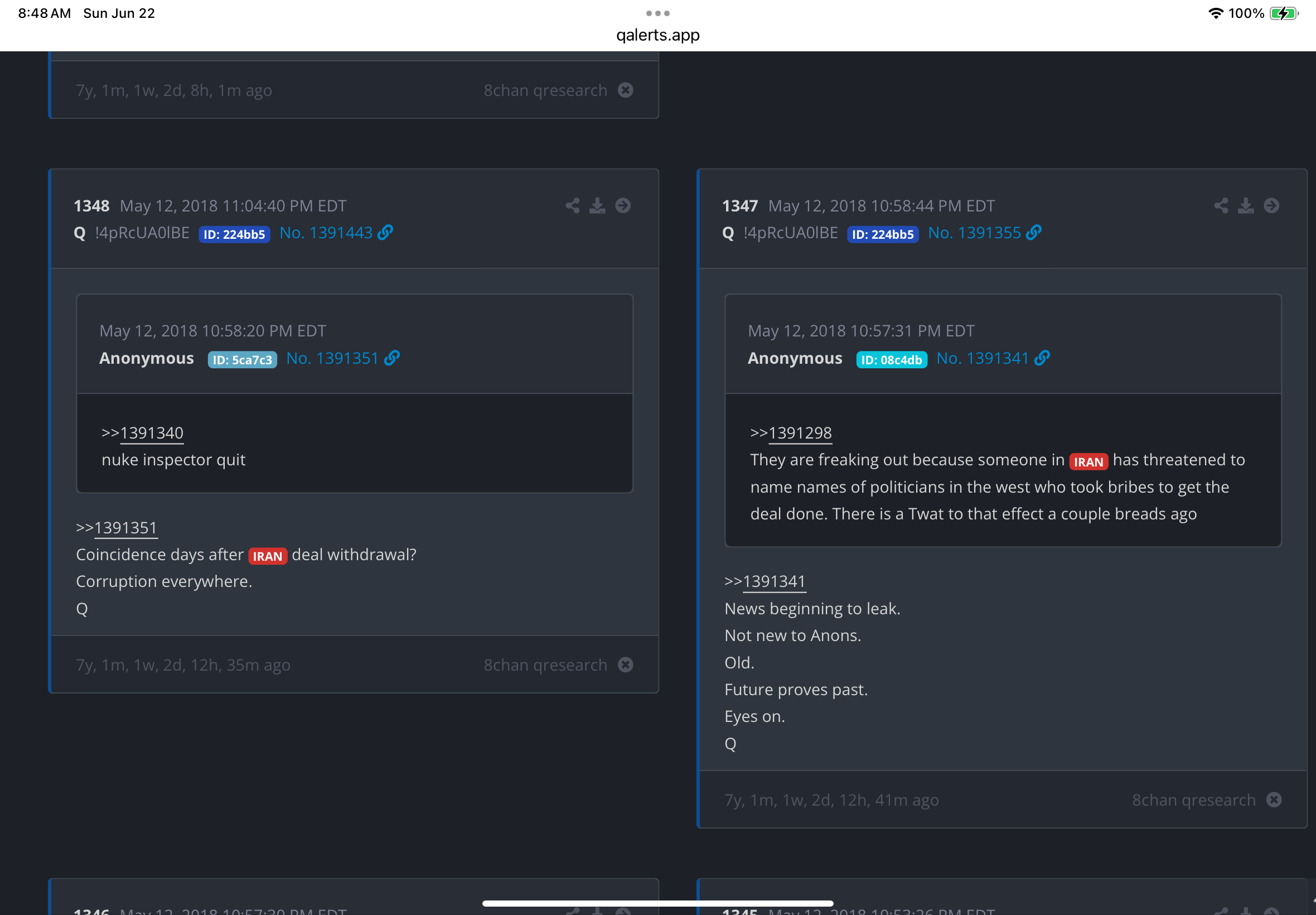The height and width of the screenshot is (915, 1316).
Task: Click tripcode !4pRcUA0lBE on post 1347
Action: [791, 233]
